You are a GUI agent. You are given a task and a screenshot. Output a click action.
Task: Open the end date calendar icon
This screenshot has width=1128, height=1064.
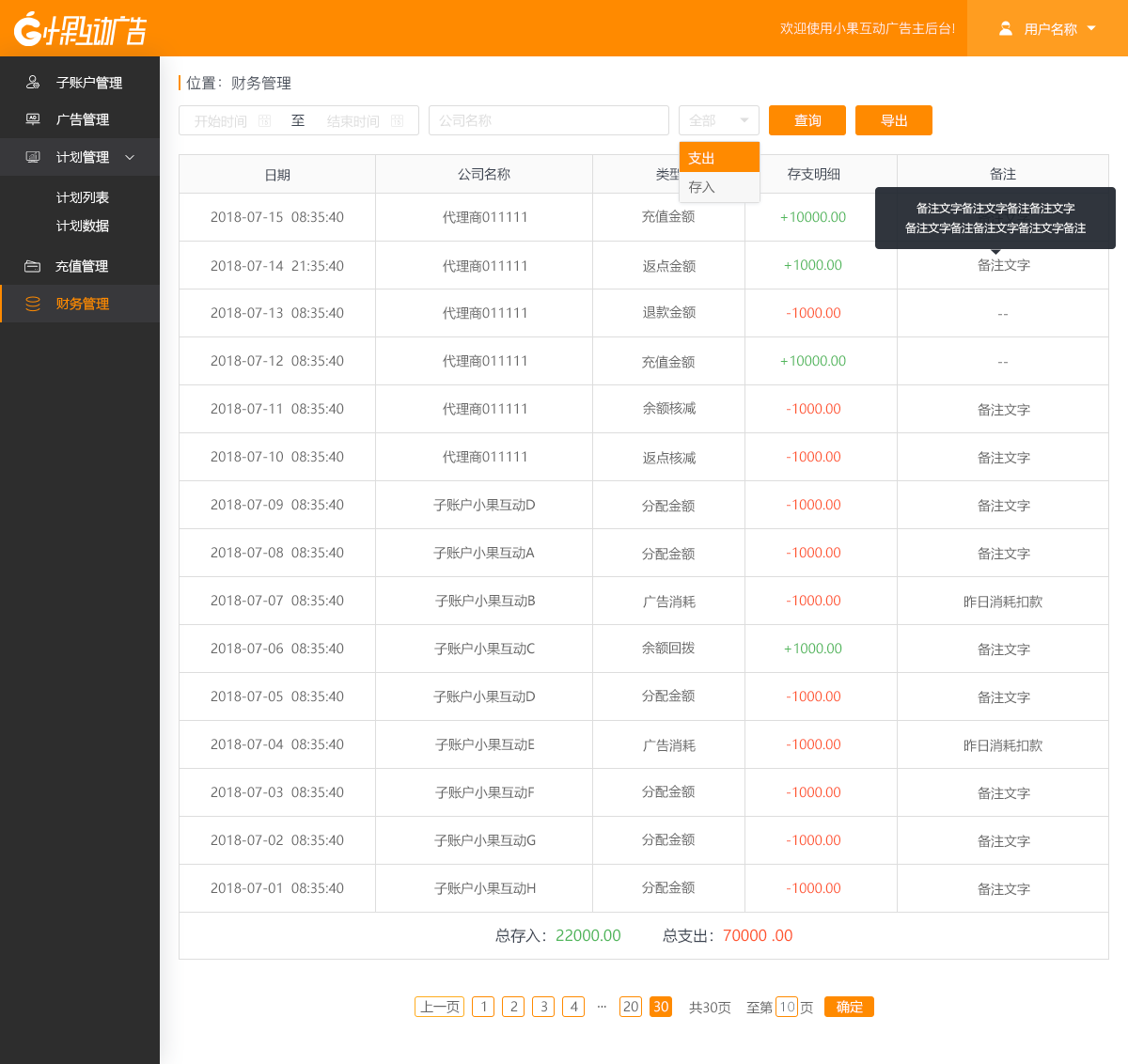398,120
